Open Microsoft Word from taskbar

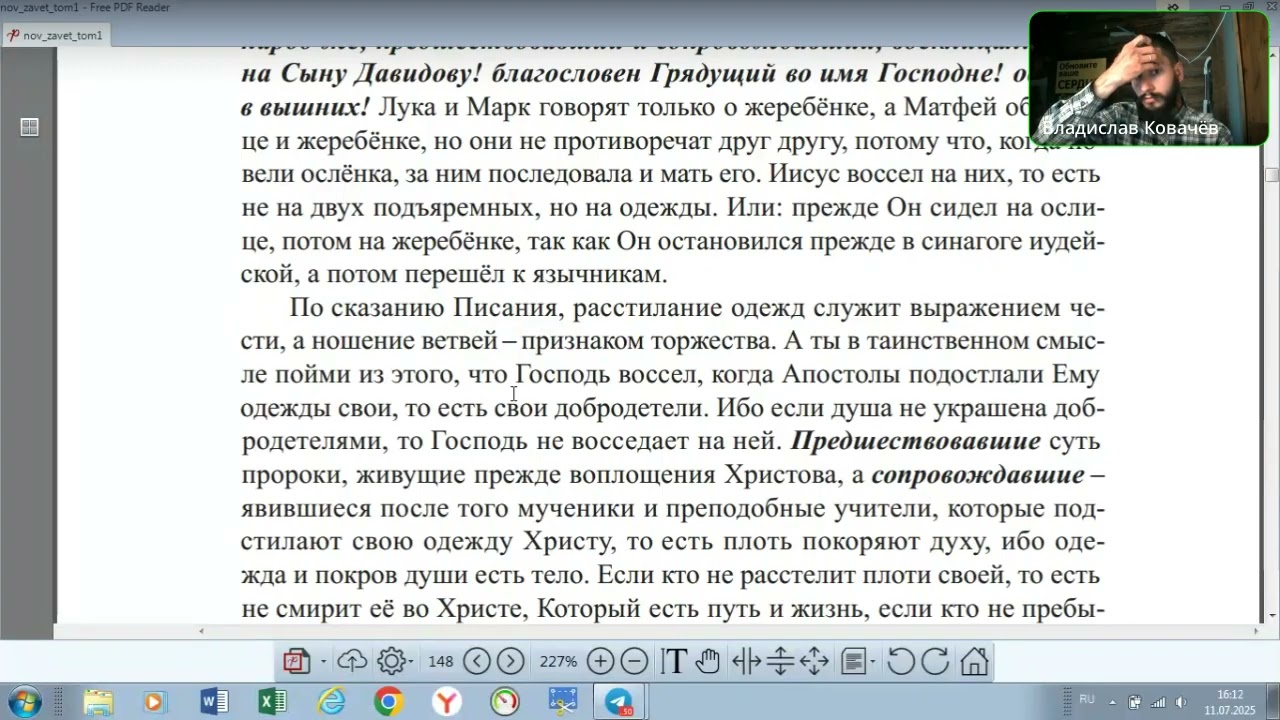[x=214, y=702]
